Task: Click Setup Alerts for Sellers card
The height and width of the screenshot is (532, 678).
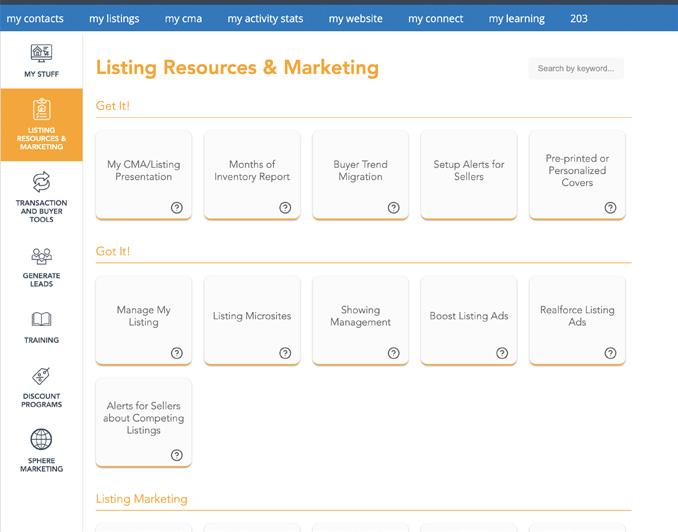Action: point(469,171)
